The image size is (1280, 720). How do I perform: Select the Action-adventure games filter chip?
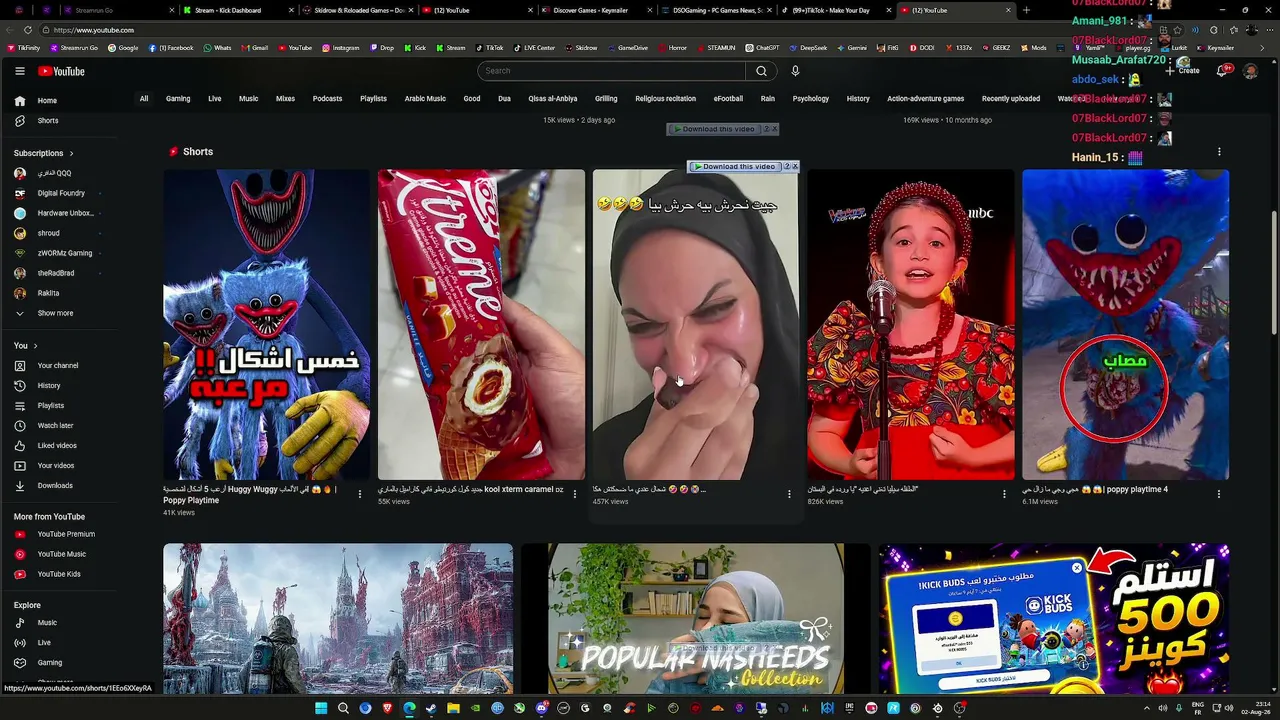(x=925, y=99)
